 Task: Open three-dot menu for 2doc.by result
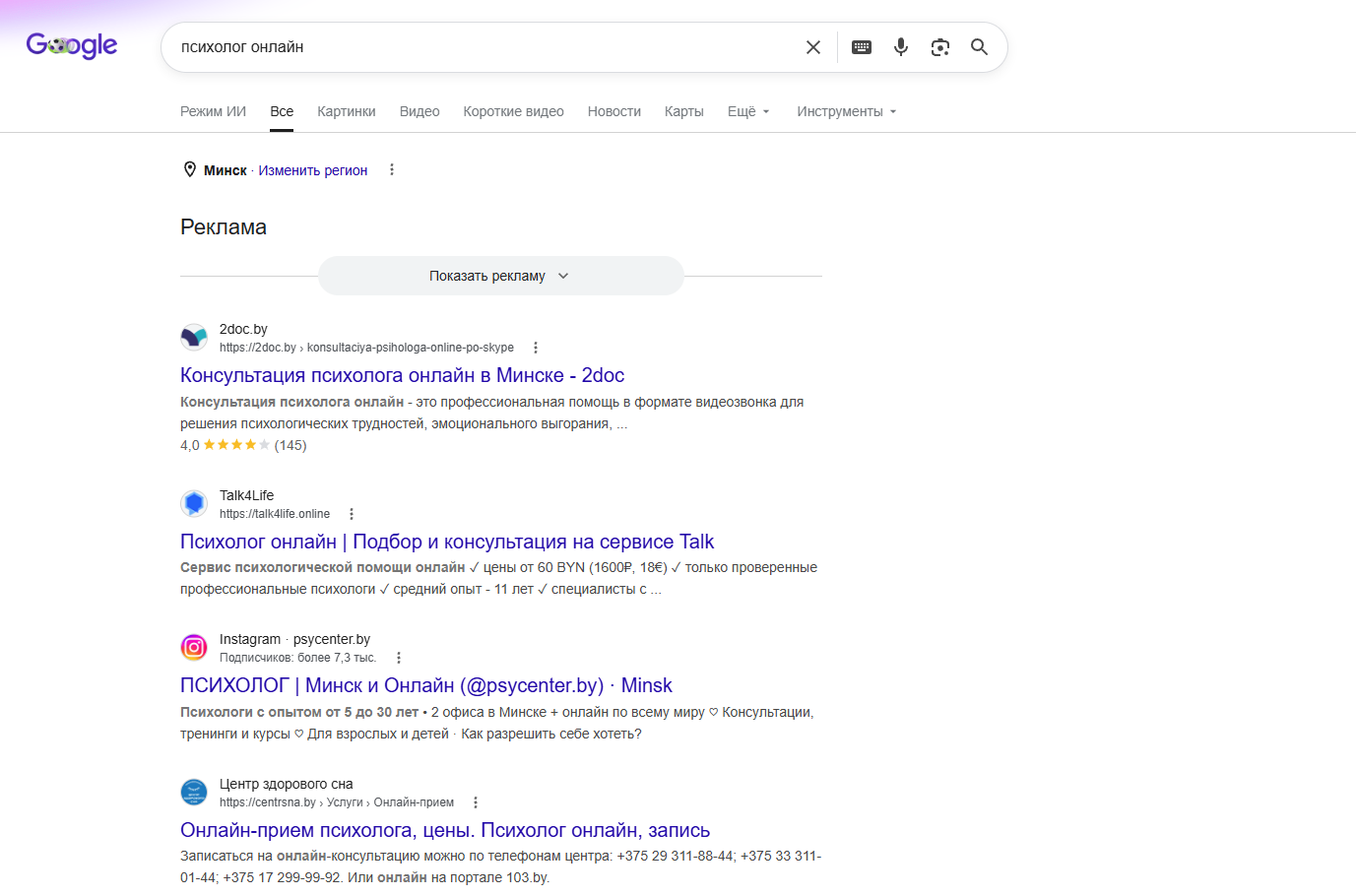point(536,348)
